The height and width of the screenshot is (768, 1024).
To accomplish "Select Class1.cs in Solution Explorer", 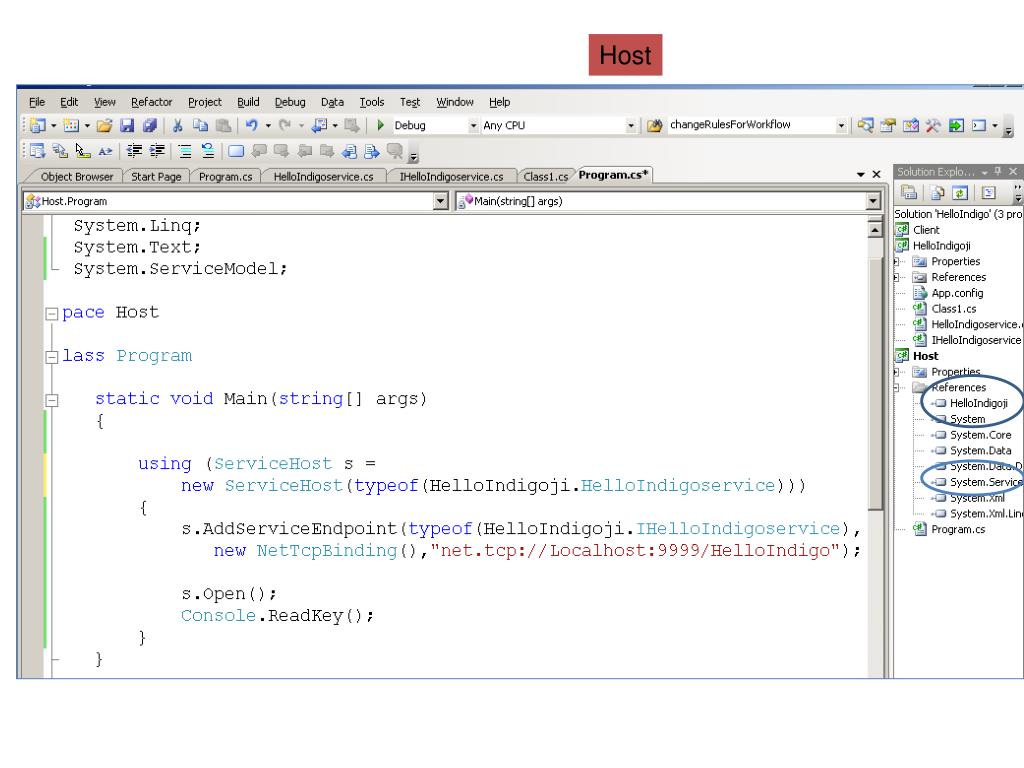I will pos(953,309).
